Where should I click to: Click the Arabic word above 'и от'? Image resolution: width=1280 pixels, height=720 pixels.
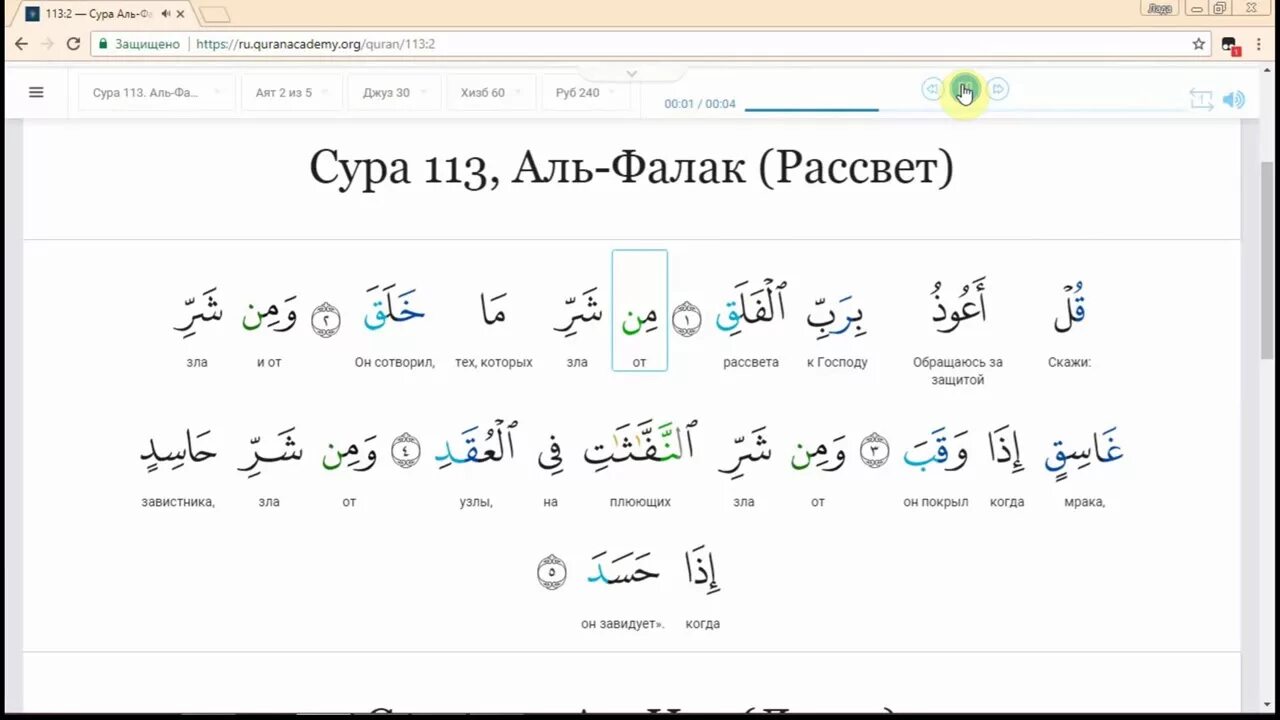[x=269, y=314]
